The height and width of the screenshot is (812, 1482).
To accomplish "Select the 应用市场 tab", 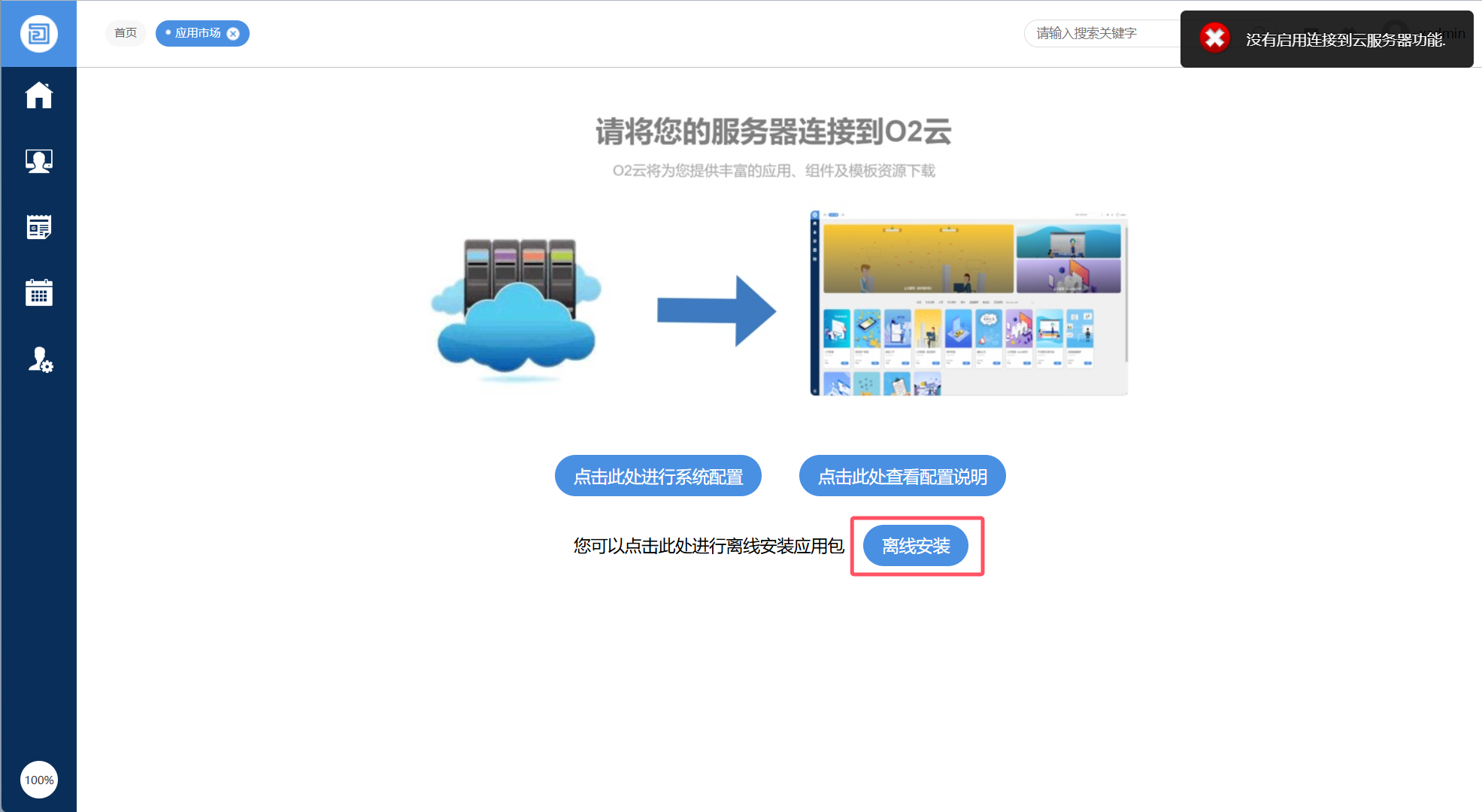I will pyautogui.click(x=197, y=33).
